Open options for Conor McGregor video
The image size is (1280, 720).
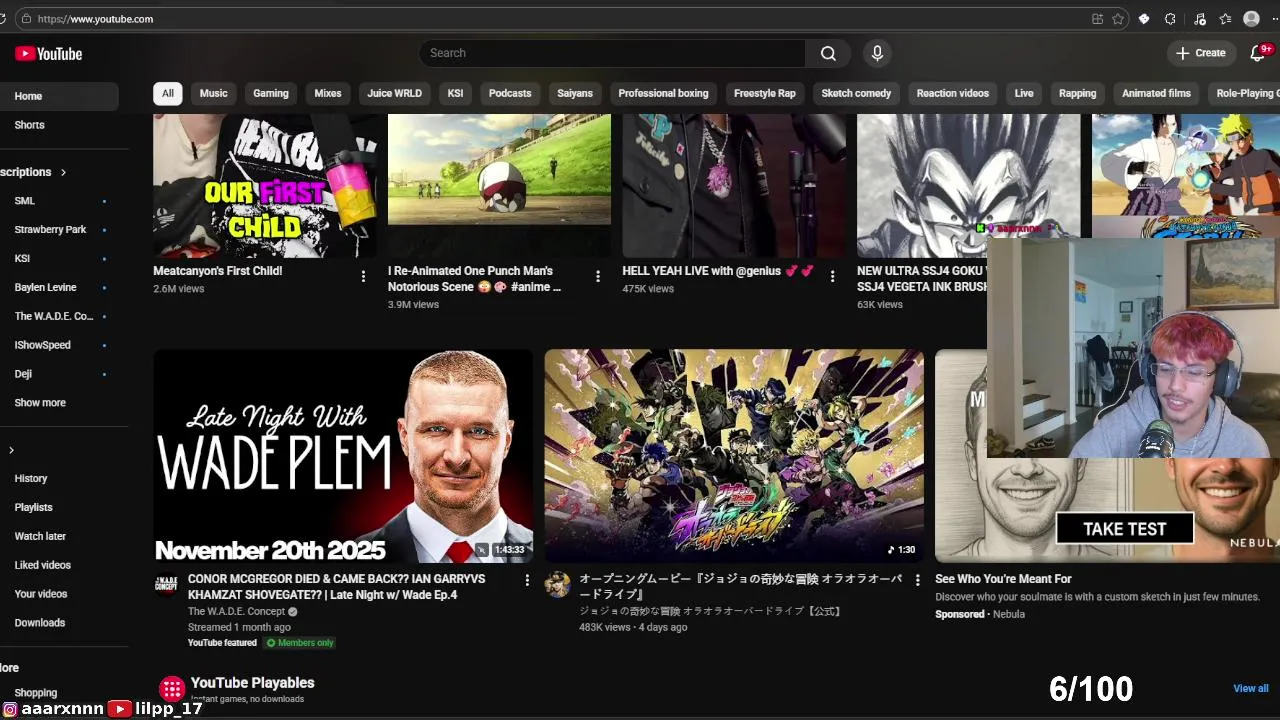[x=527, y=580]
